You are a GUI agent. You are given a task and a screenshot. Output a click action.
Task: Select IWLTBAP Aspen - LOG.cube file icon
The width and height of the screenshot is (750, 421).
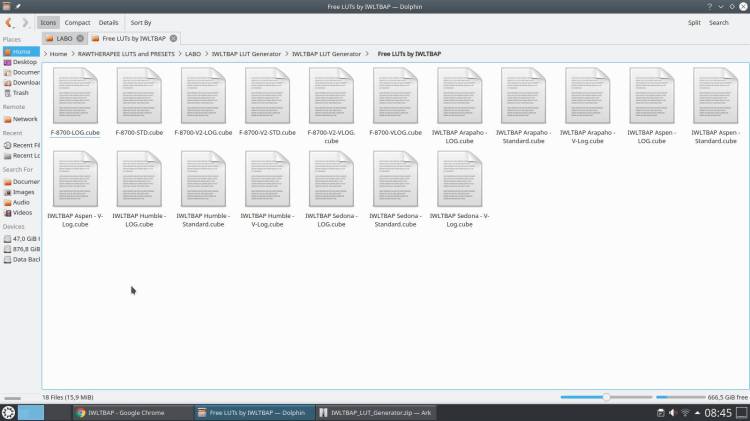(651, 95)
